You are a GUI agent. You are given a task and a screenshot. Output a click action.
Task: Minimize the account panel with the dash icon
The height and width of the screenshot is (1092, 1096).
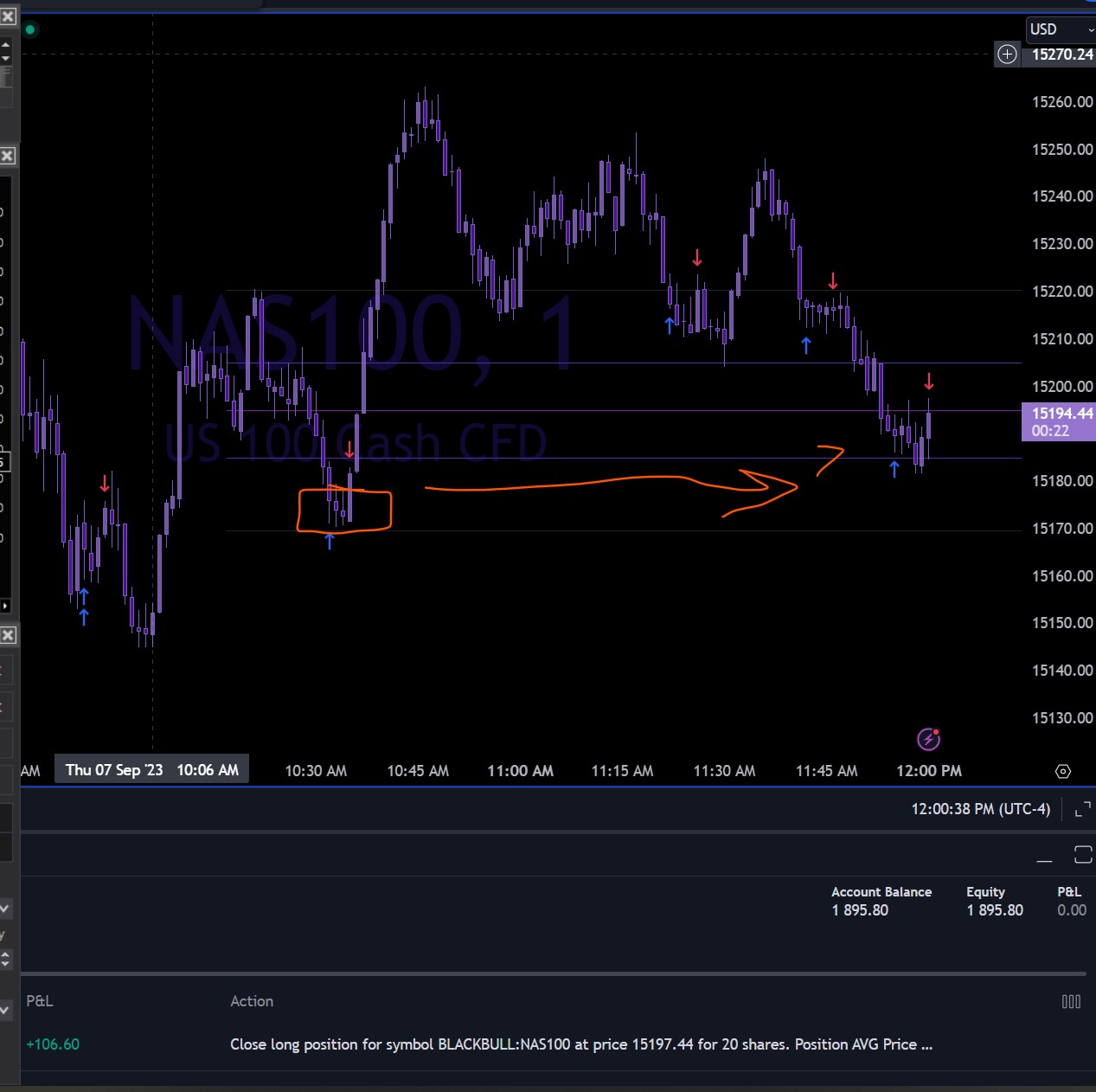(x=1045, y=861)
